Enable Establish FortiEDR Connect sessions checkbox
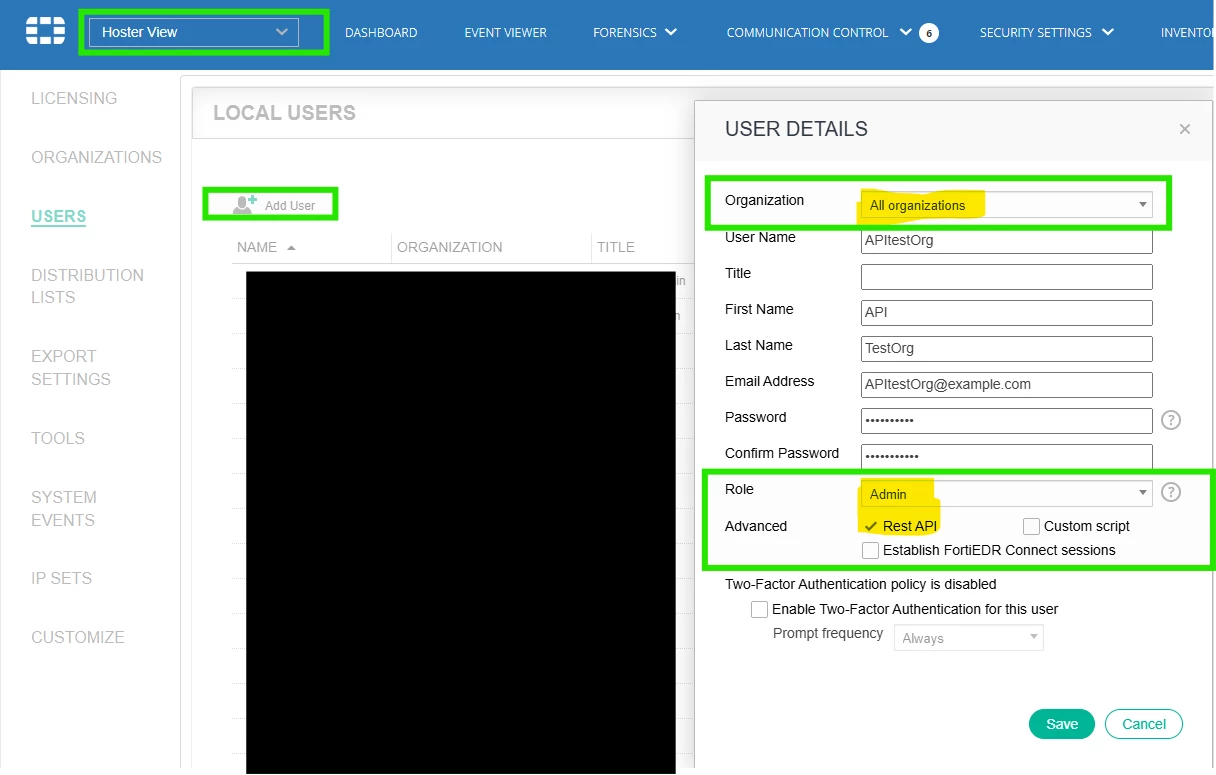 pyautogui.click(x=870, y=550)
